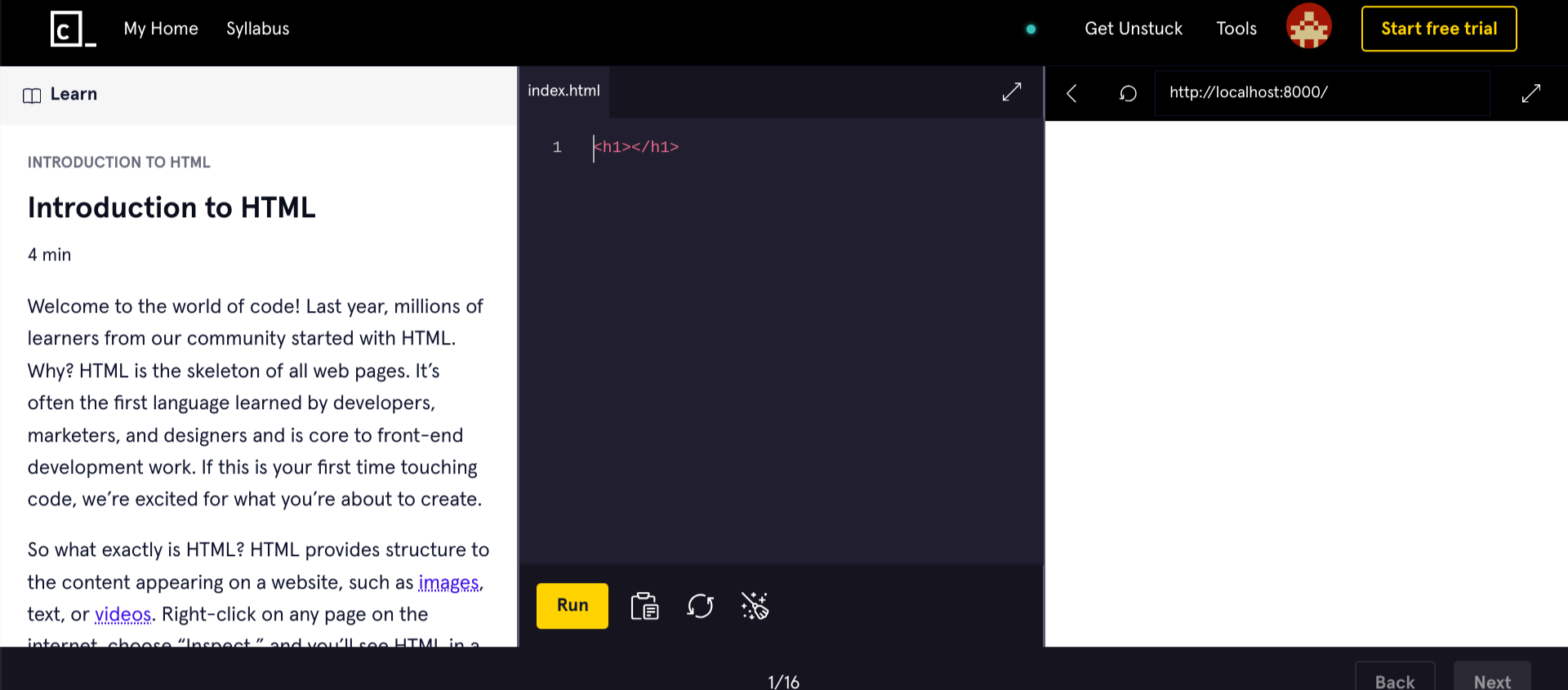Screen dimensions: 1568x690
Task: Go back in the preview browser
Action: 1071,94
